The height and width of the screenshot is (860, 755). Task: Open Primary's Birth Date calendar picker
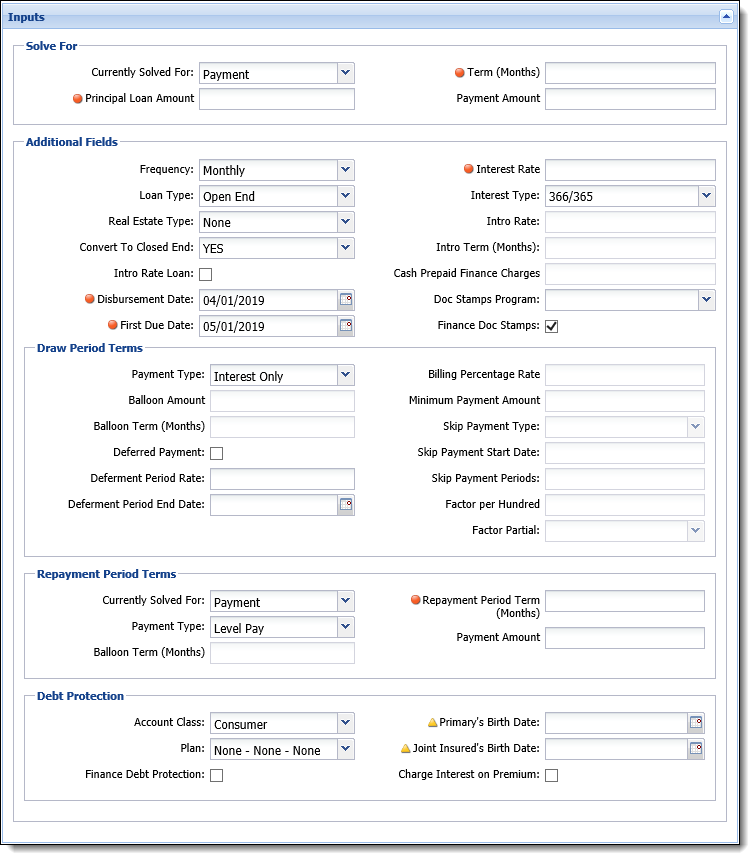coord(696,723)
